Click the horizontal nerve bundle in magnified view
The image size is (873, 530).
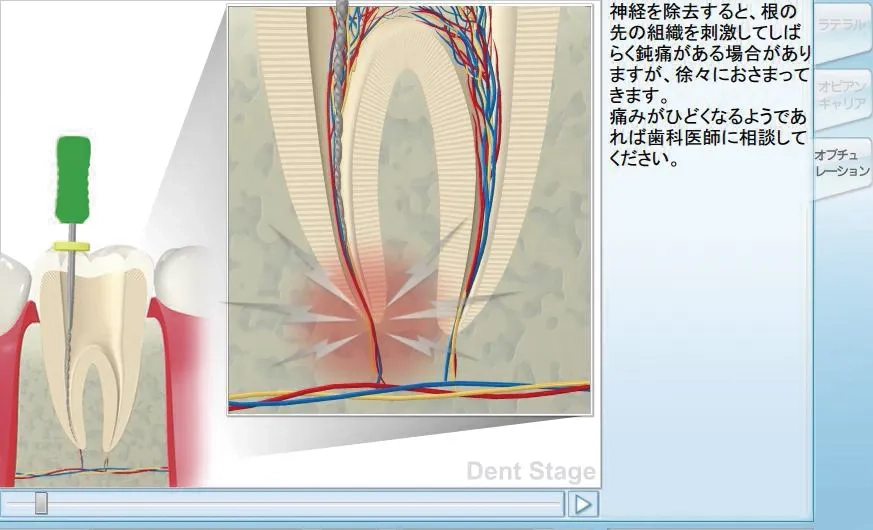(x=410, y=392)
